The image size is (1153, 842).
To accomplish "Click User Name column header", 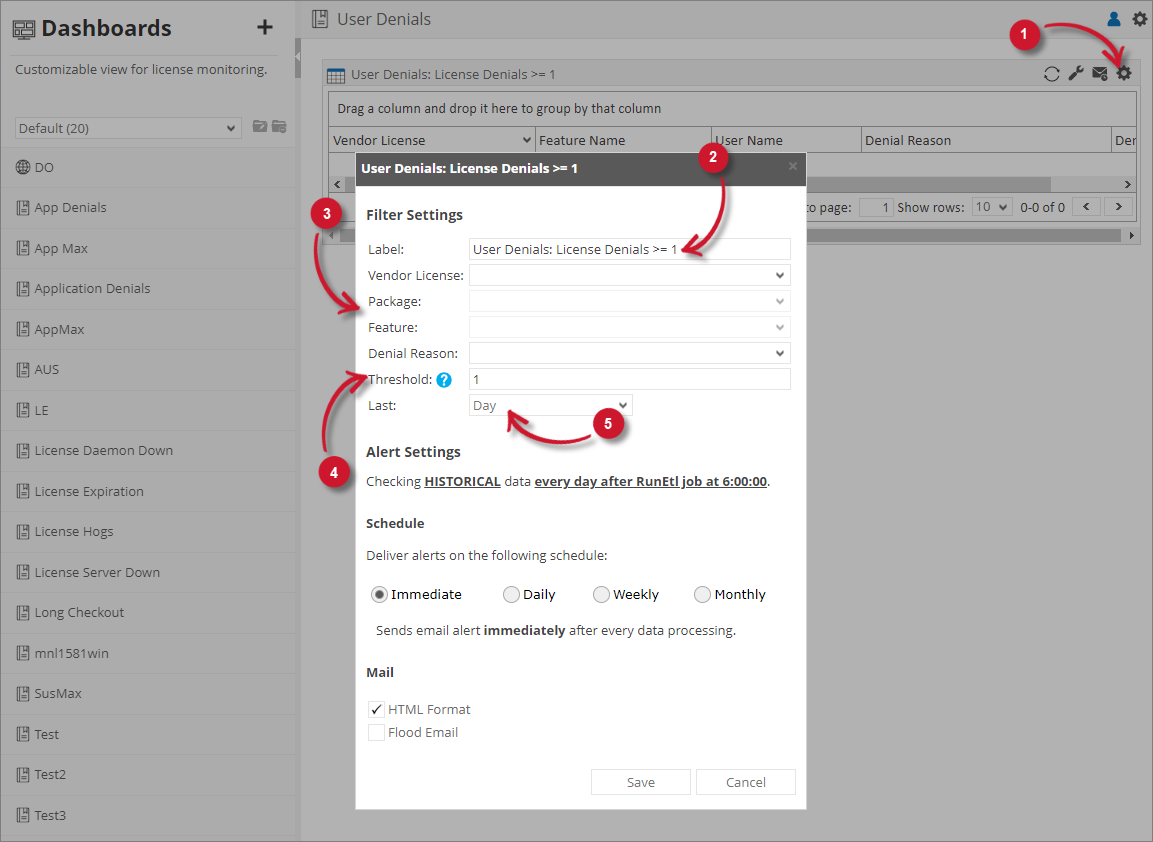I will [x=787, y=140].
